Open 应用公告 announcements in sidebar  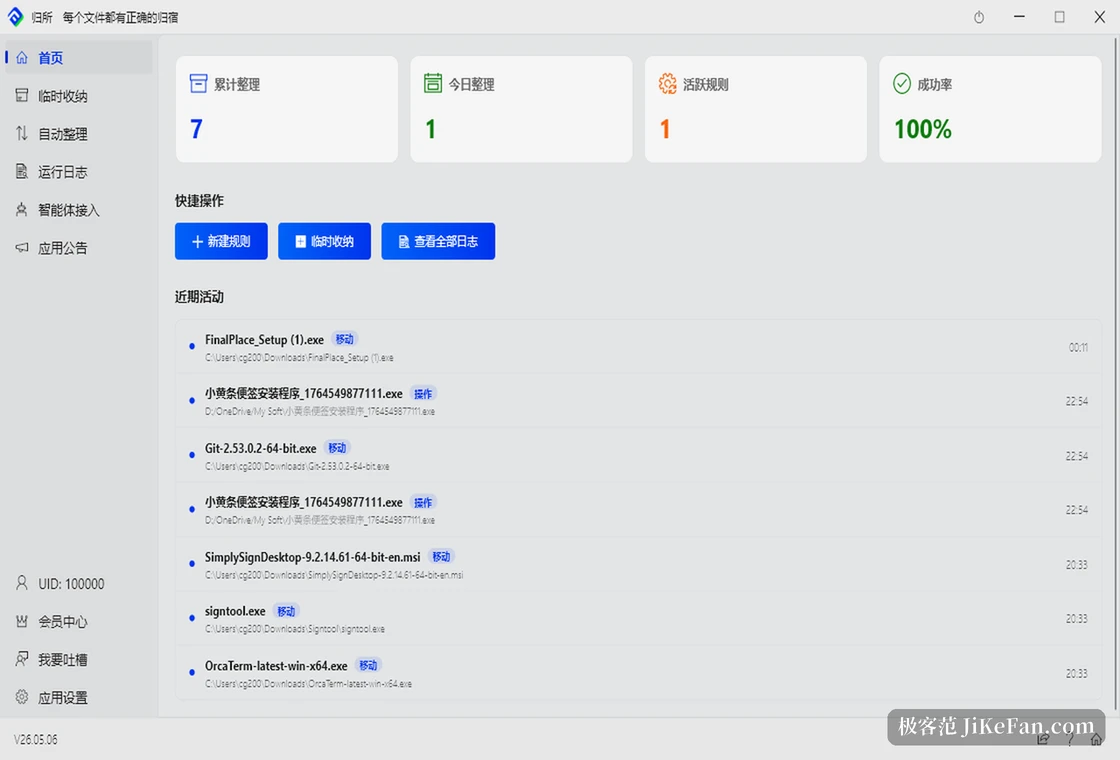(x=78, y=248)
